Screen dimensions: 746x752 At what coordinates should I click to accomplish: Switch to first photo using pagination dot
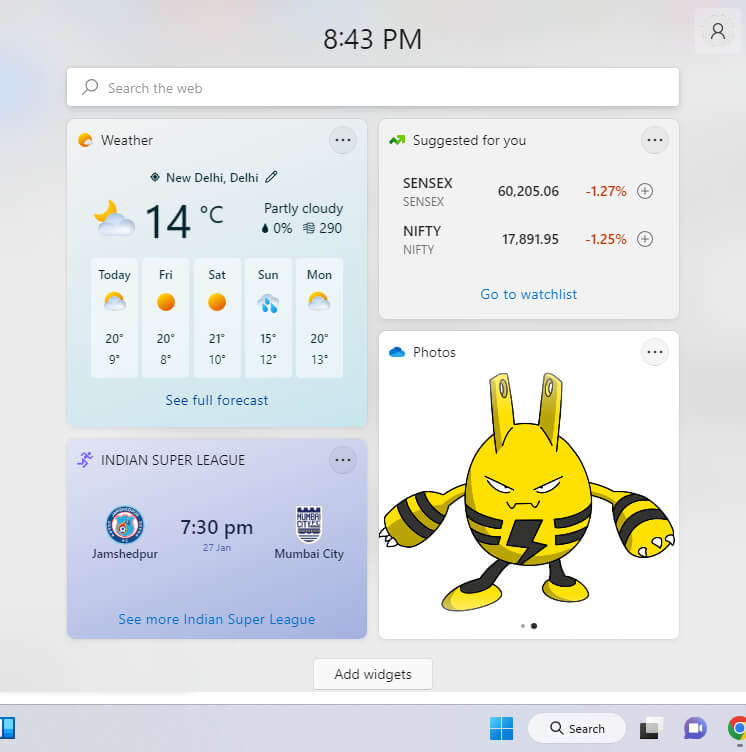522,626
